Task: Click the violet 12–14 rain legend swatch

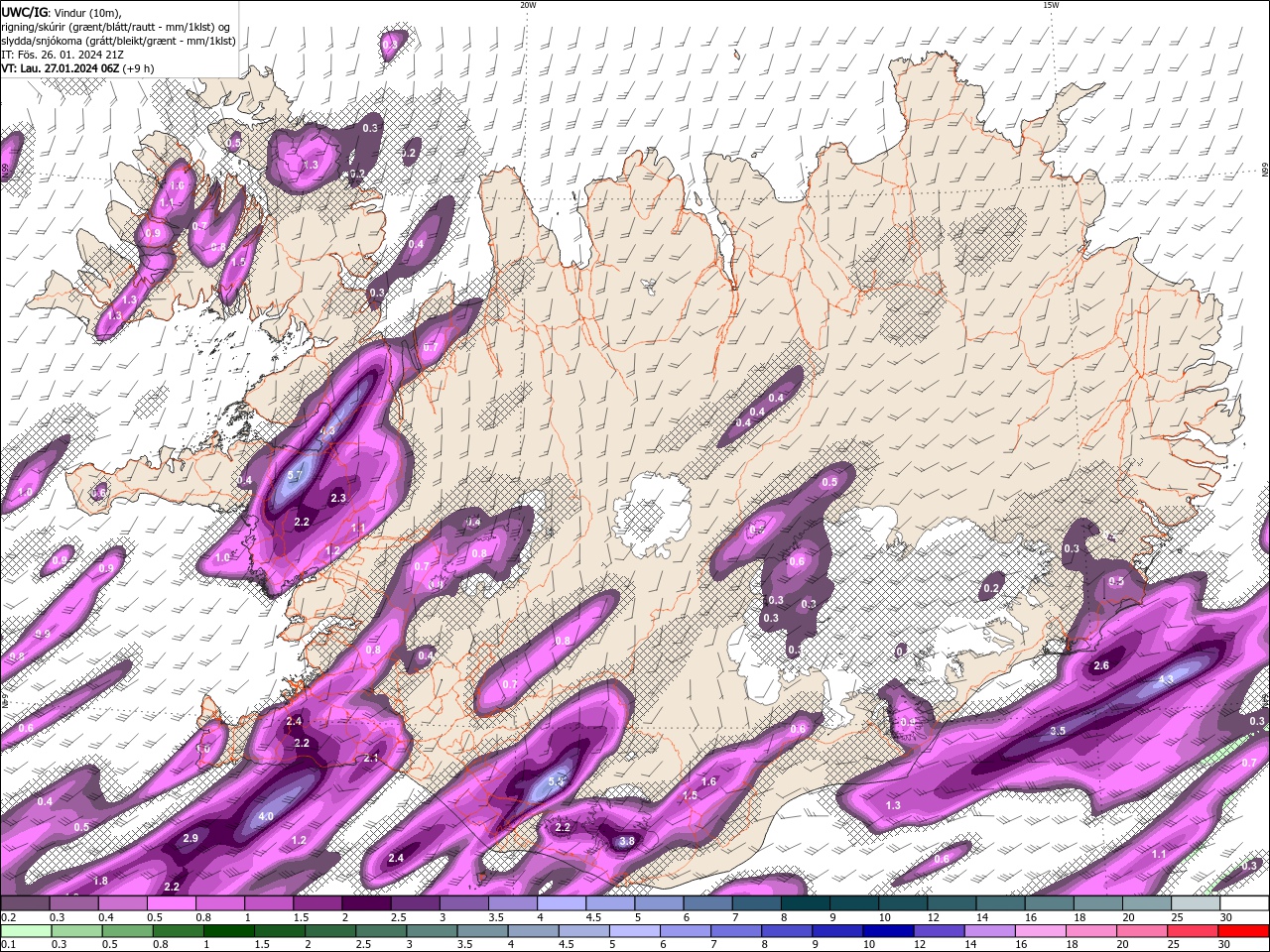Action: tap(940, 931)
